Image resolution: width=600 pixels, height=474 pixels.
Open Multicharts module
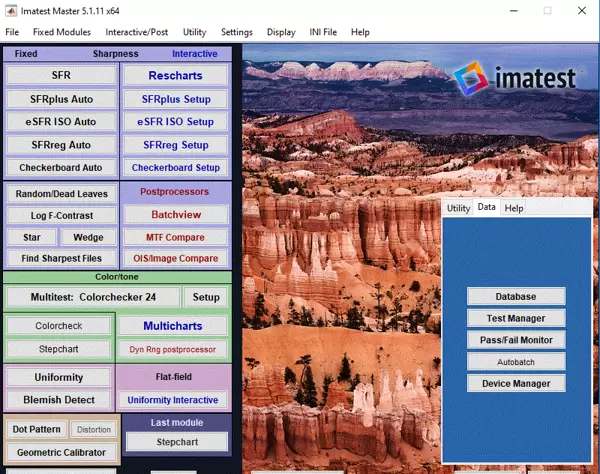click(172, 326)
